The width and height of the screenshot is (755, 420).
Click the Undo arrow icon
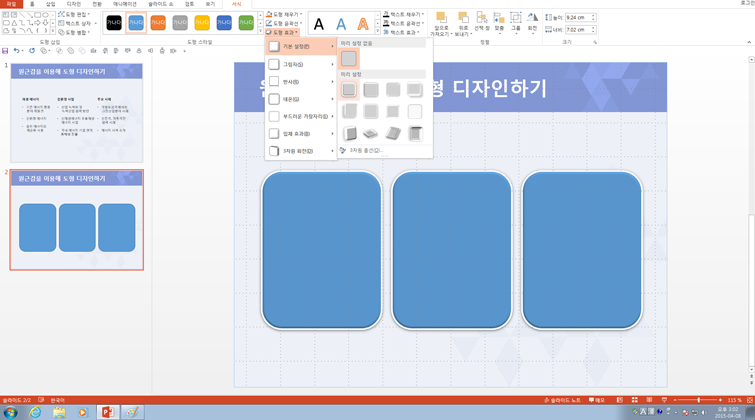(16, 51)
